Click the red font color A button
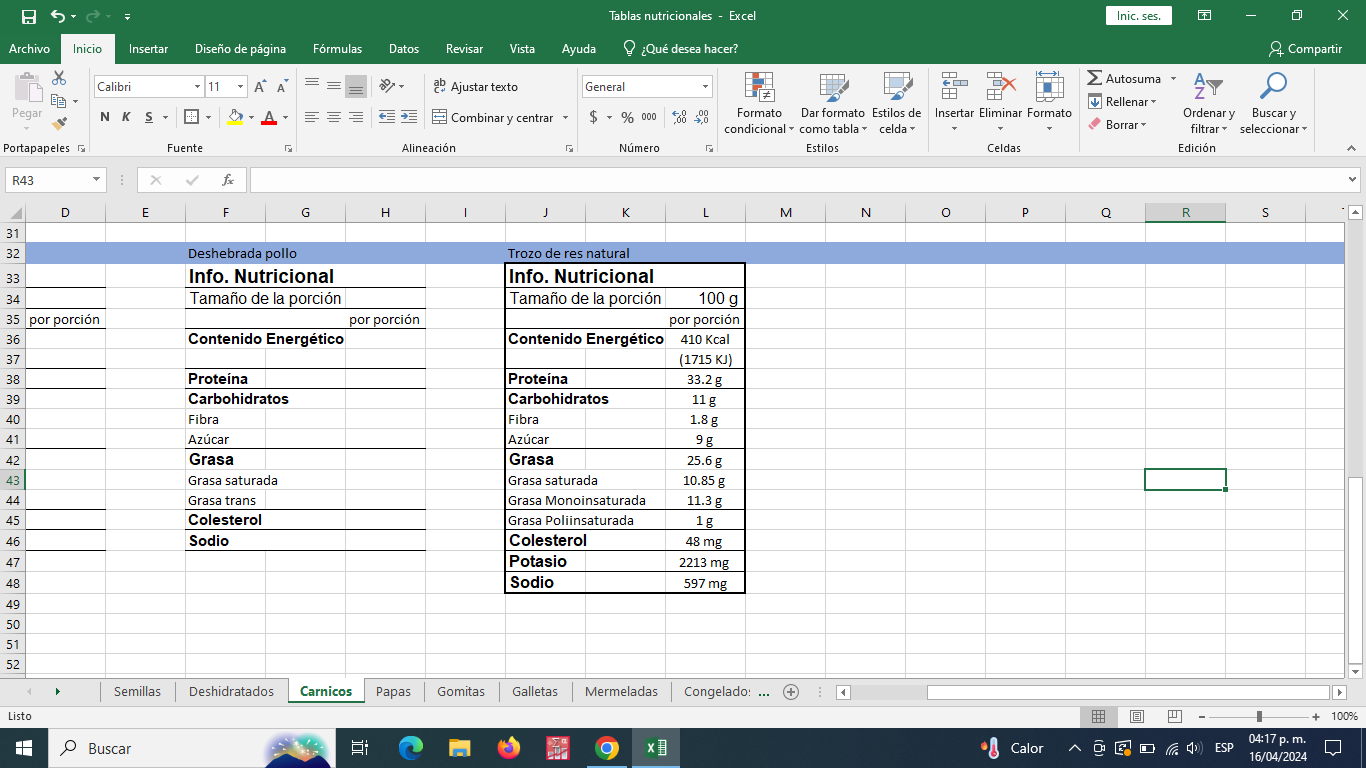The image size is (1366, 768). point(268,117)
